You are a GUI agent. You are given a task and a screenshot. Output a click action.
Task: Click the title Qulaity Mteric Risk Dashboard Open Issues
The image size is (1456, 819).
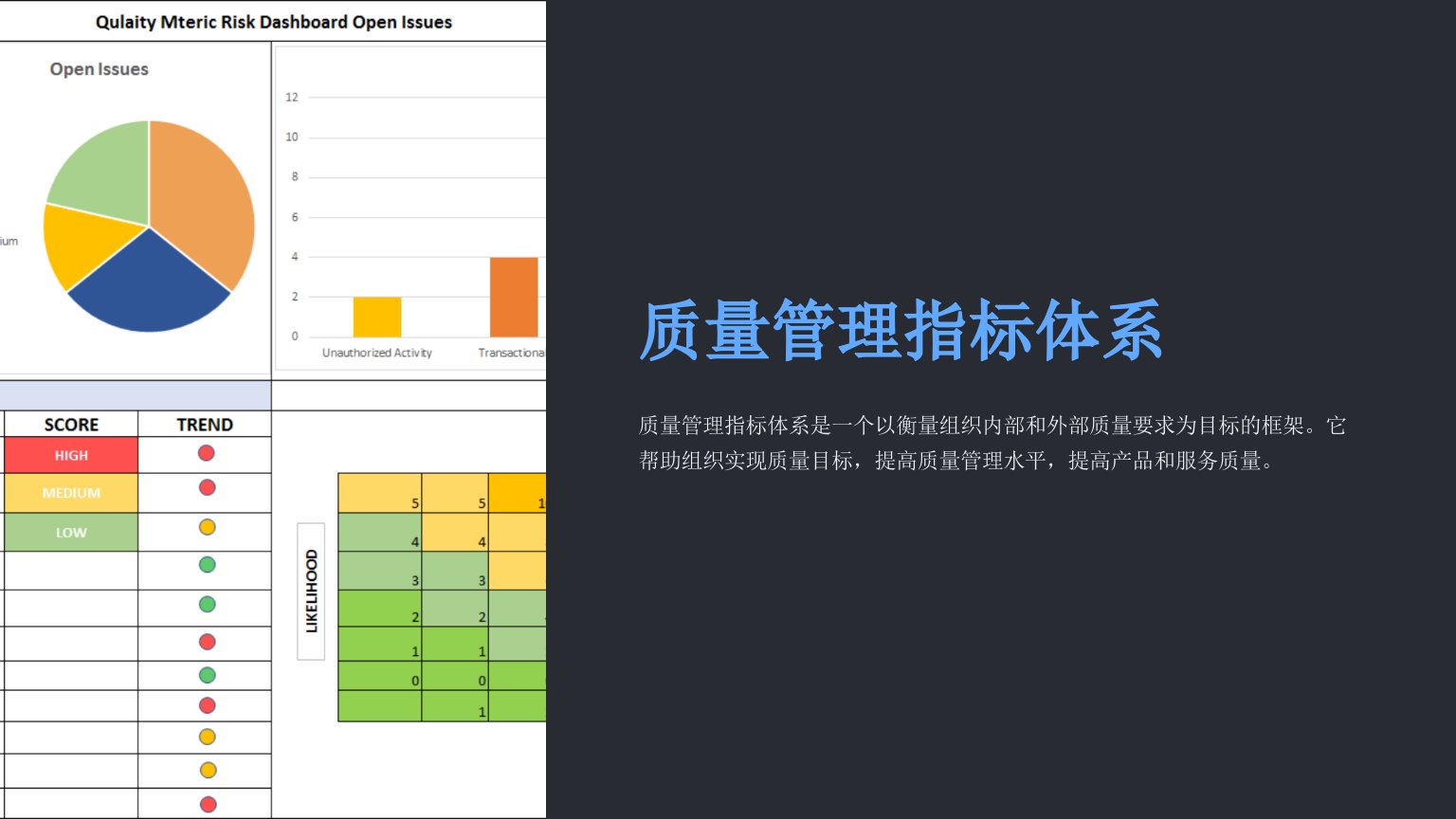click(273, 22)
